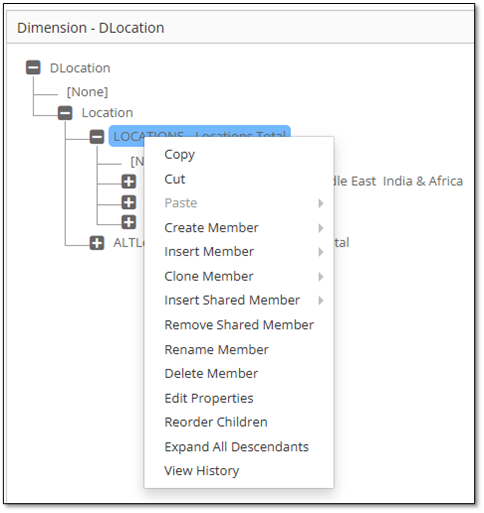
Task: Select the [None] member under DLocation
Action: (x=88, y=92)
